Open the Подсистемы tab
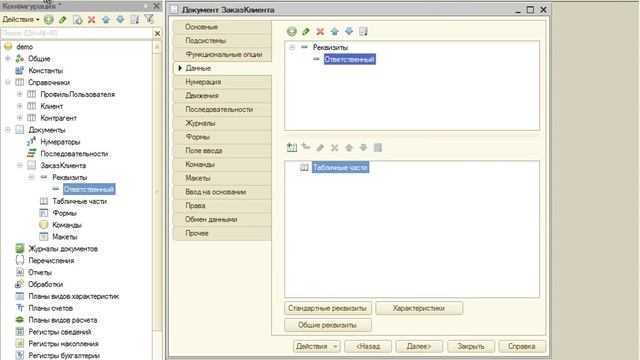 coord(222,41)
